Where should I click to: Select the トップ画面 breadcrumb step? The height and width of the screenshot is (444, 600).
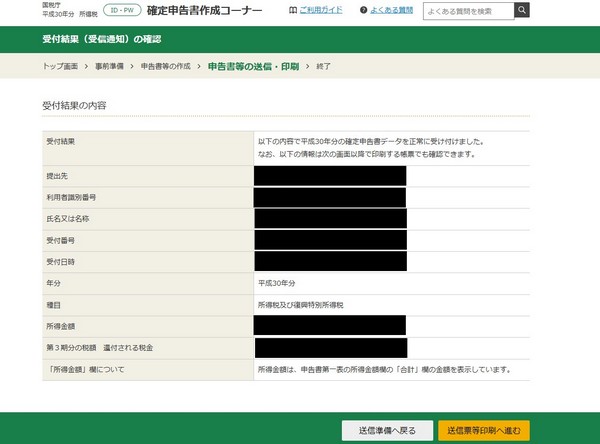tap(60, 66)
